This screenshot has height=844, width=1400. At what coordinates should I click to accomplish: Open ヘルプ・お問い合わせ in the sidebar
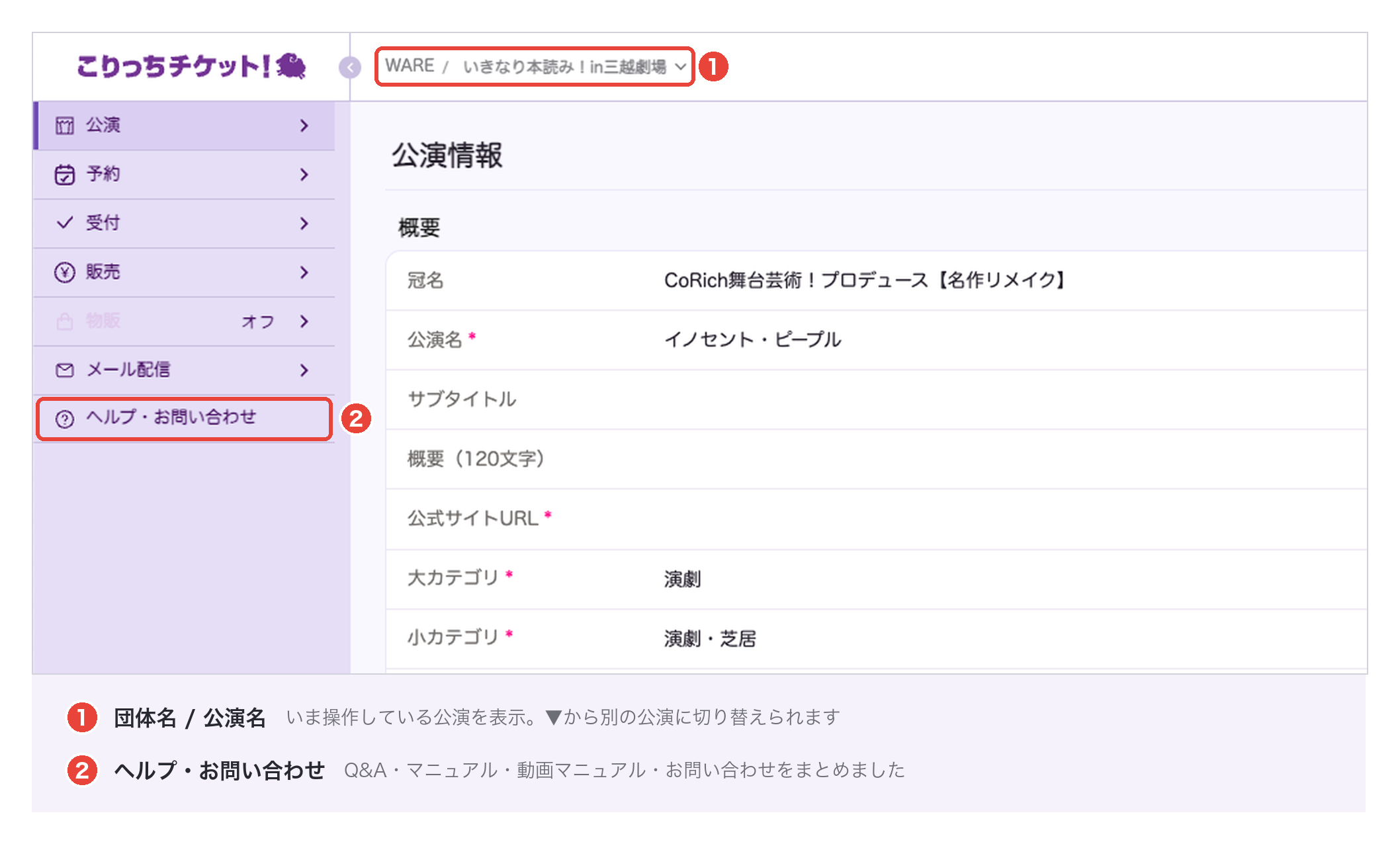[184, 419]
